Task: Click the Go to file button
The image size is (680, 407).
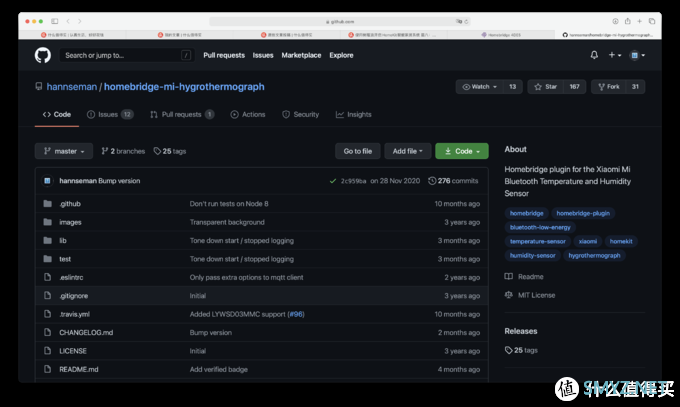Action: point(358,151)
